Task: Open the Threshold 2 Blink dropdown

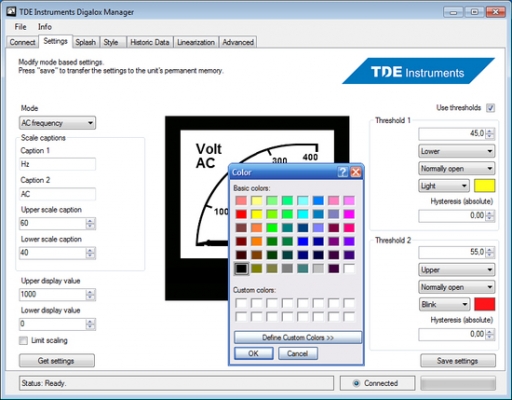Action: coord(444,304)
